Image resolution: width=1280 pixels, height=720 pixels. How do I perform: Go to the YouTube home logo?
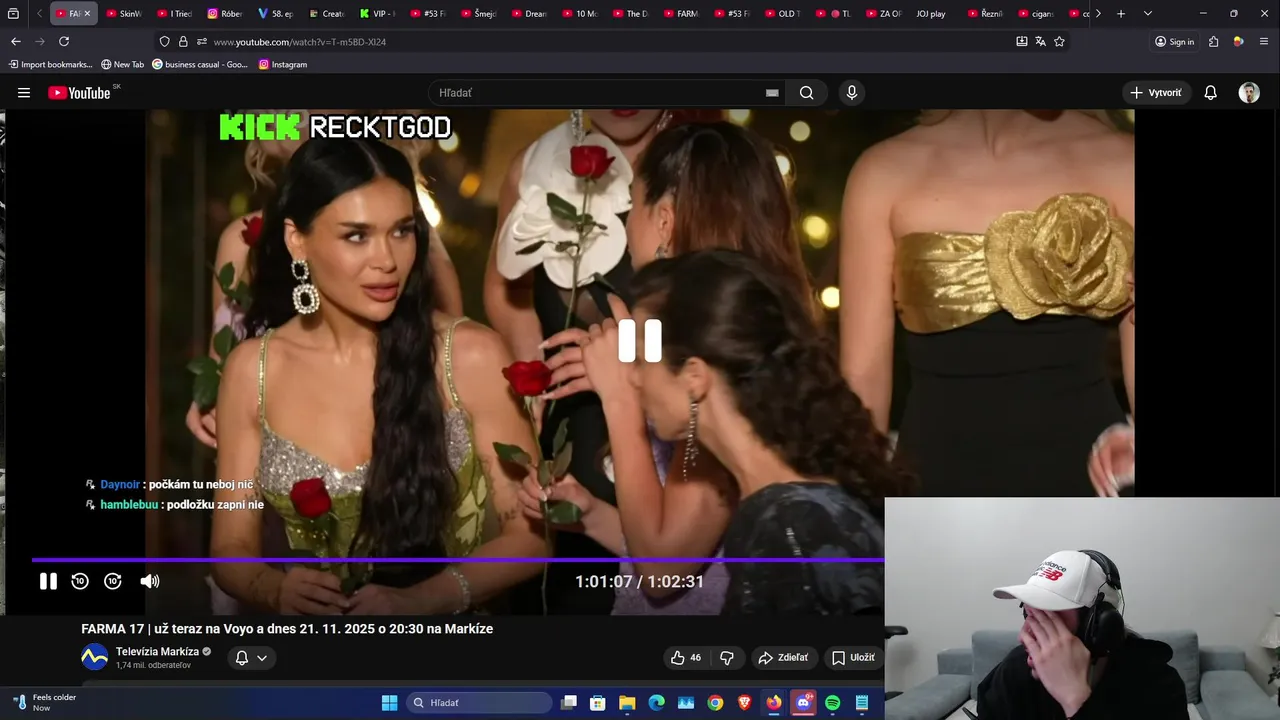79,93
